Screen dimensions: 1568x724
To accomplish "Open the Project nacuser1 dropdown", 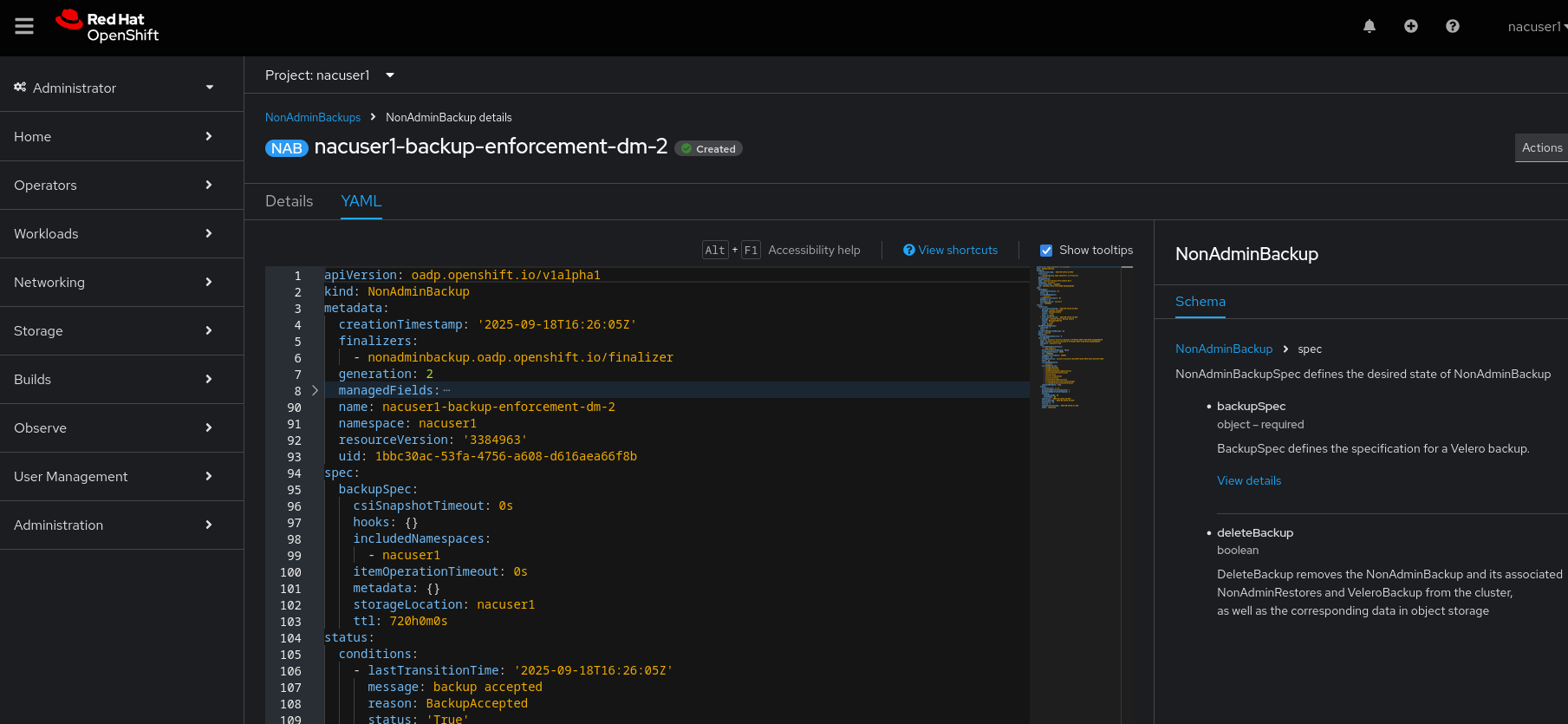I will tap(329, 75).
